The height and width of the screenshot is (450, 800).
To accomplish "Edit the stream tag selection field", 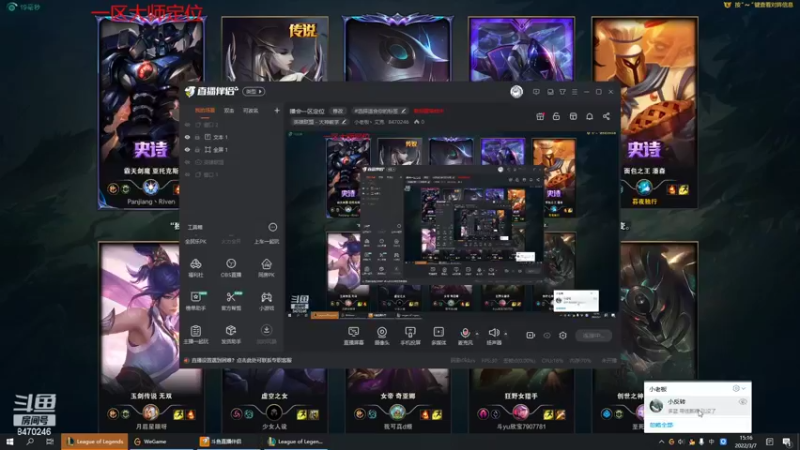I will [x=380, y=111].
